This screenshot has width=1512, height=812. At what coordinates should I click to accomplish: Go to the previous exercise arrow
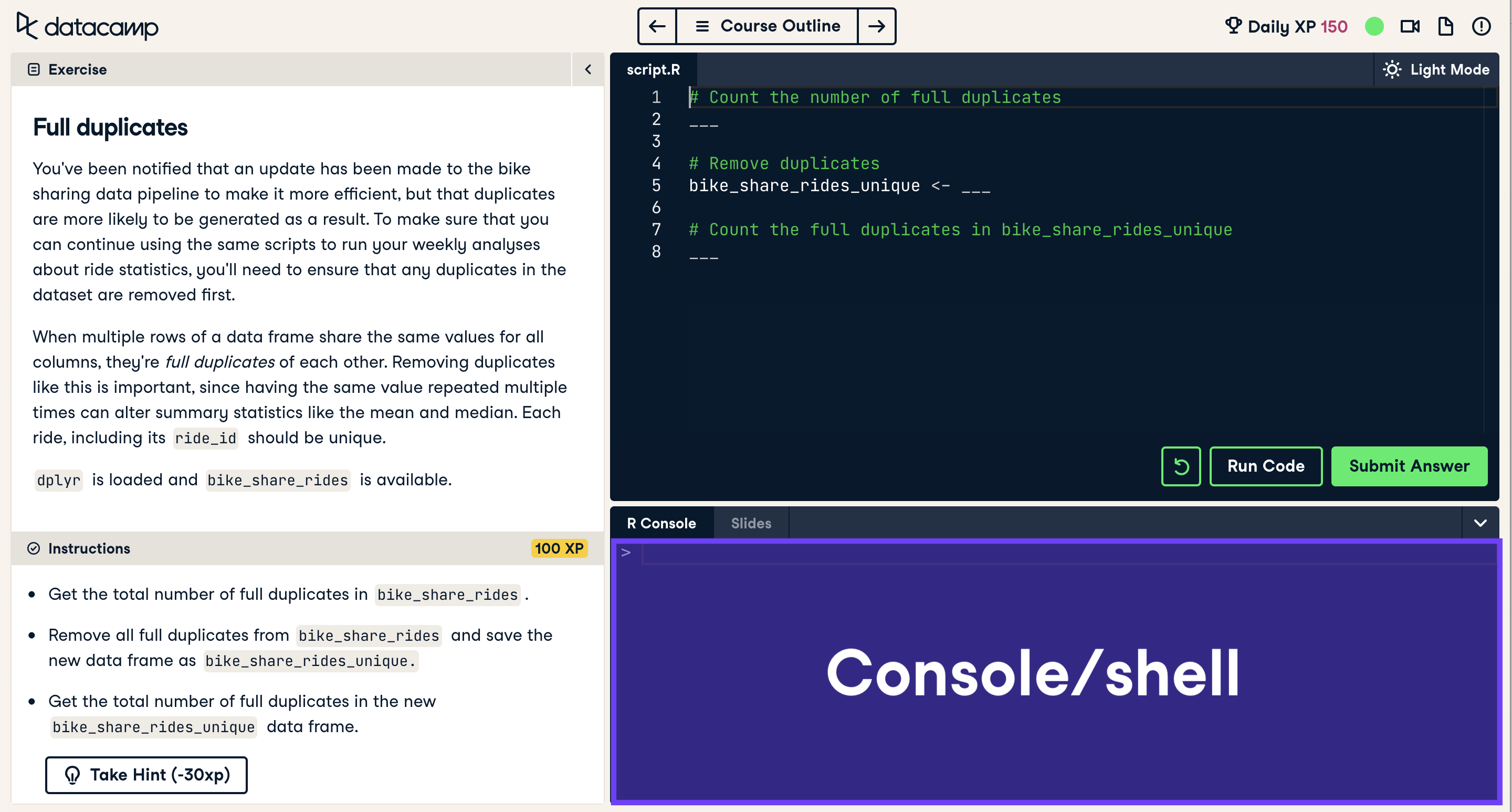[657, 26]
